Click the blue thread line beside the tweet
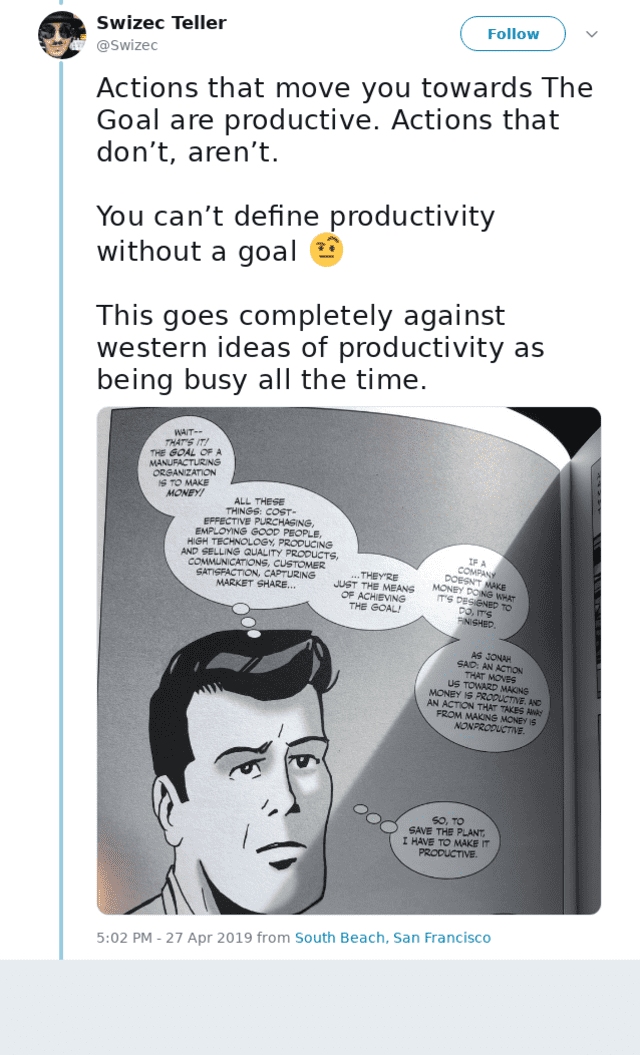This screenshot has height=1055, width=640. 61,500
